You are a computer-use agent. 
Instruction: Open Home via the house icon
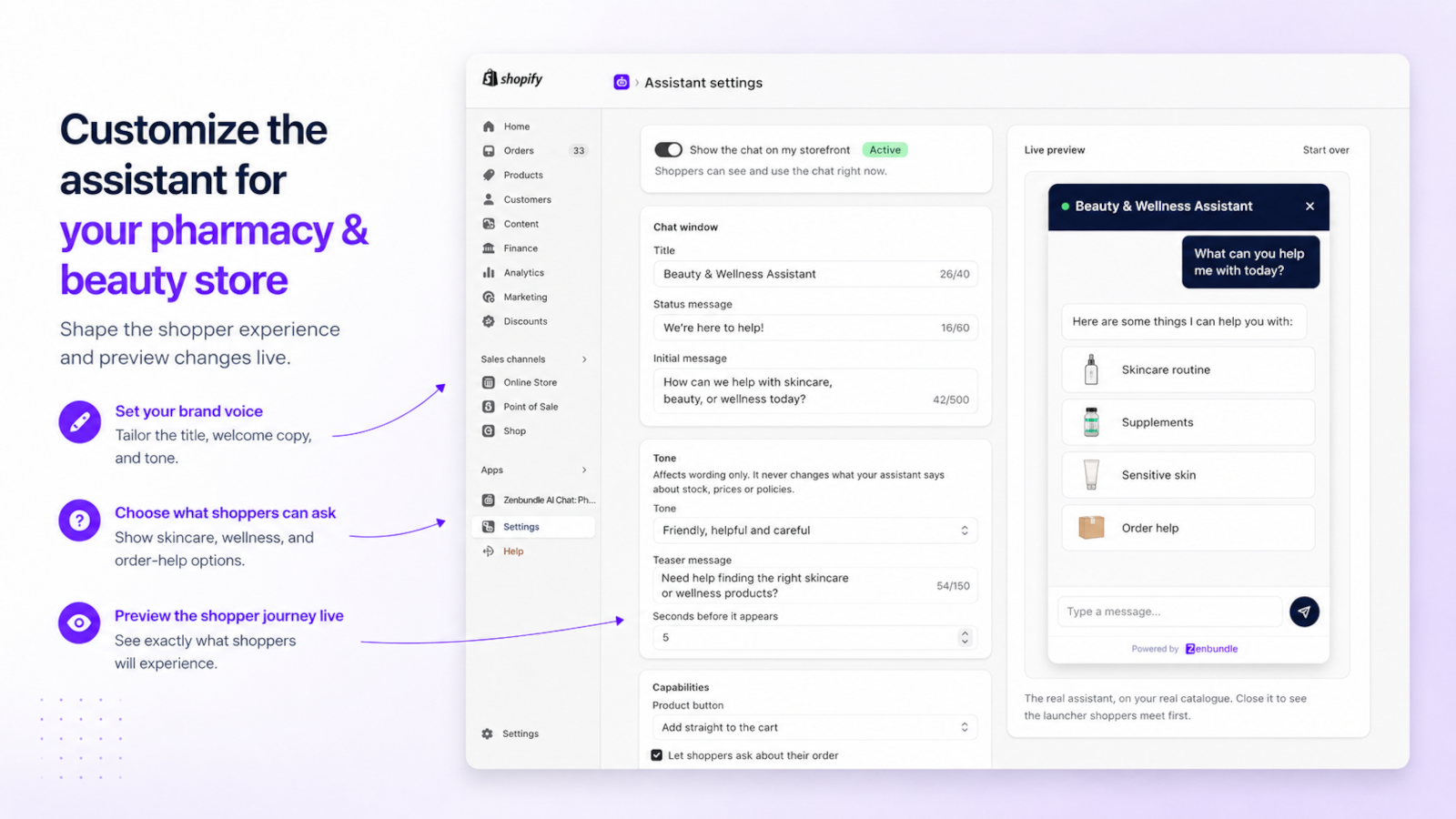pos(489,126)
